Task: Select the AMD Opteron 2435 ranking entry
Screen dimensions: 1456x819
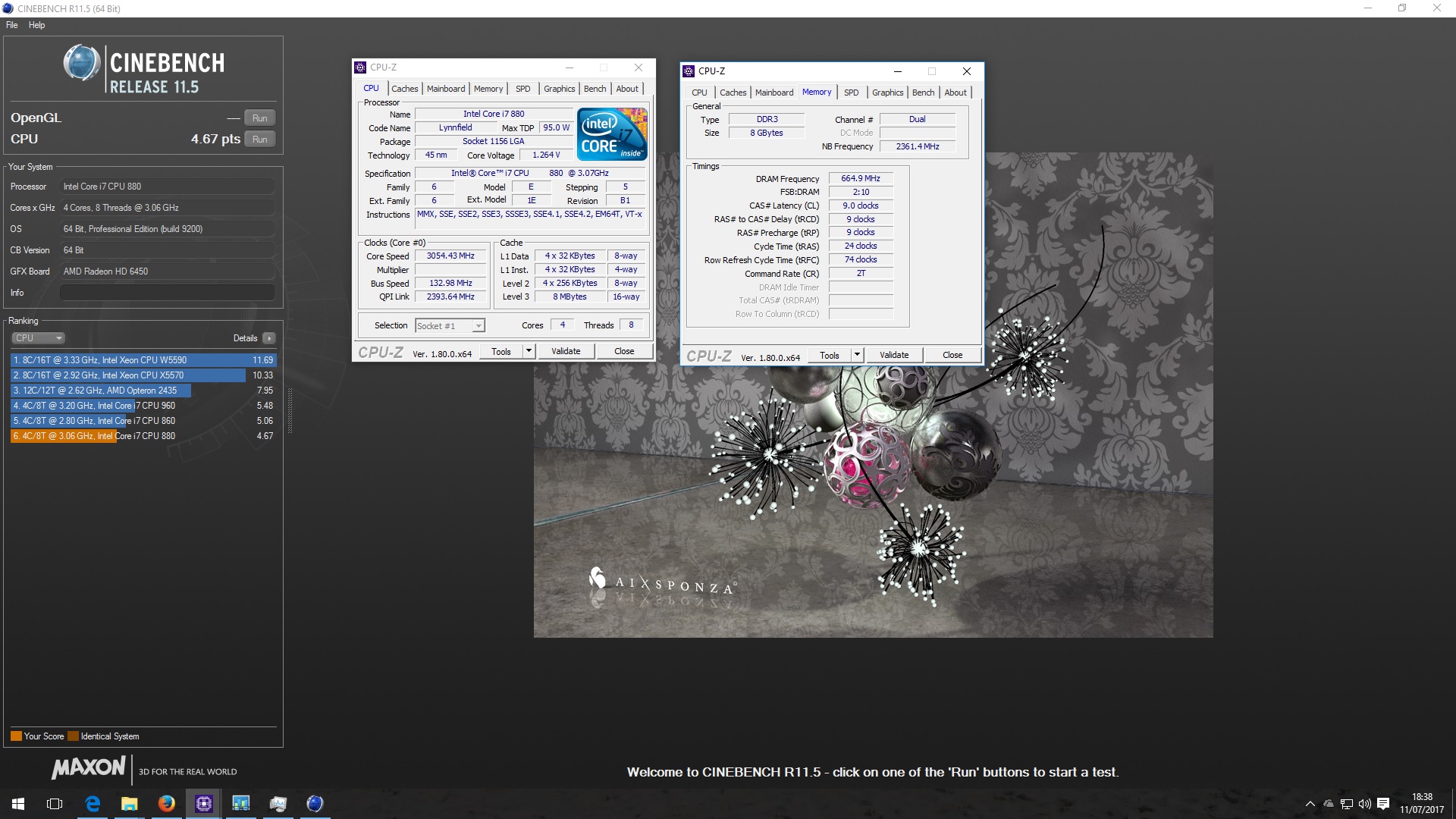Action: click(x=143, y=391)
